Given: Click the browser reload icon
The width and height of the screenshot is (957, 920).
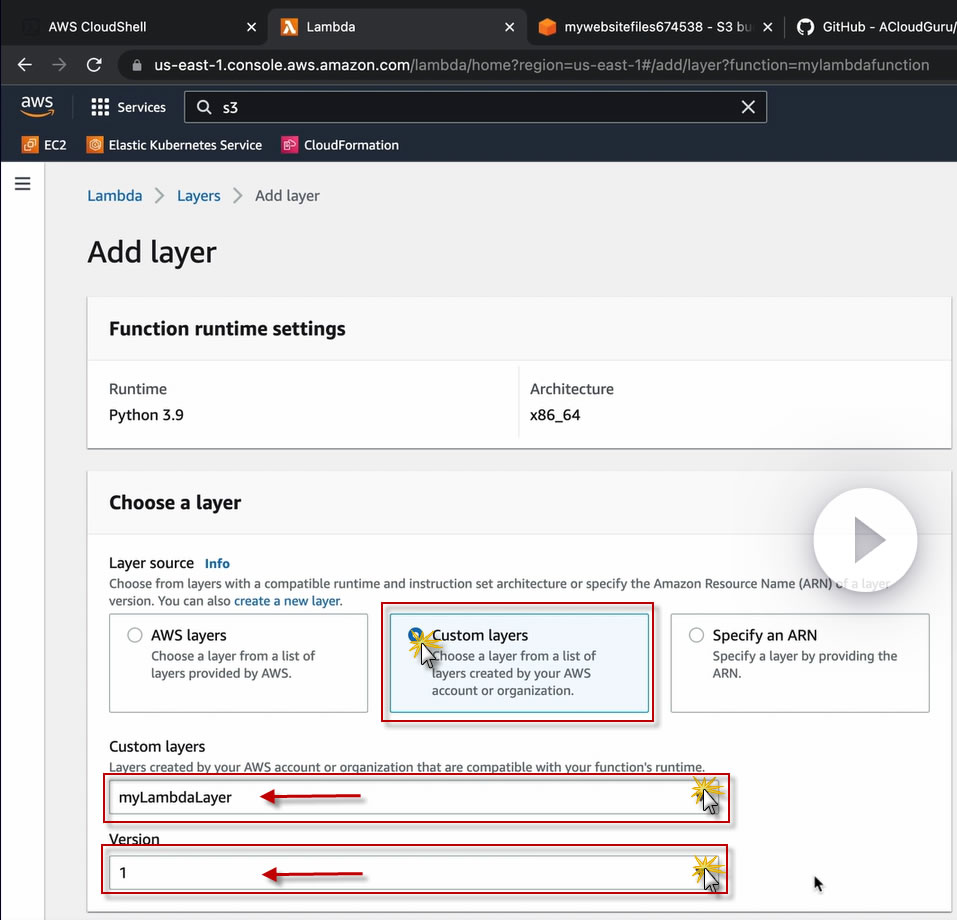Looking at the screenshot, I should [94, 65].
